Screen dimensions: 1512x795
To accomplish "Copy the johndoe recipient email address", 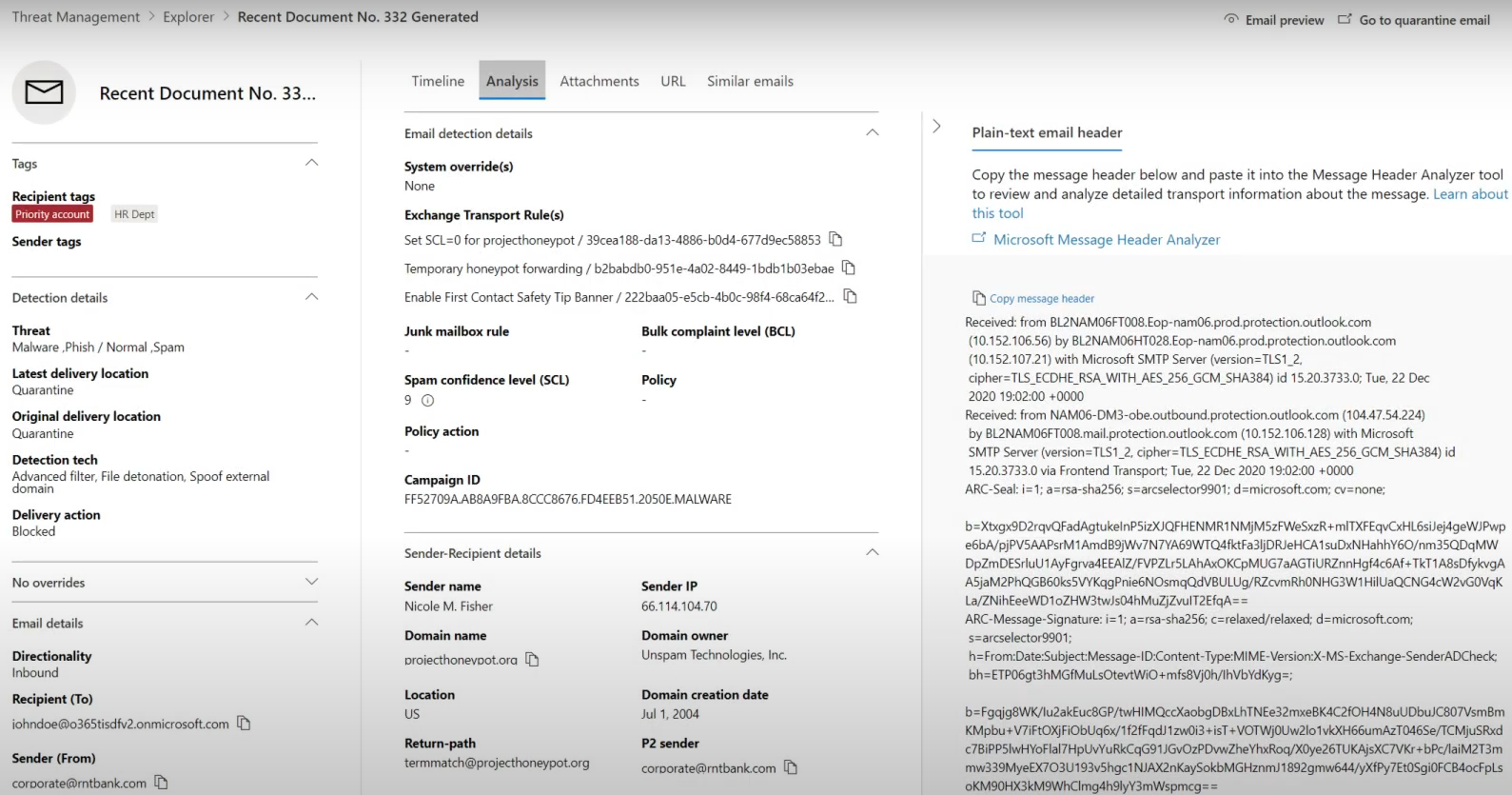I will [x=244, y=723].
